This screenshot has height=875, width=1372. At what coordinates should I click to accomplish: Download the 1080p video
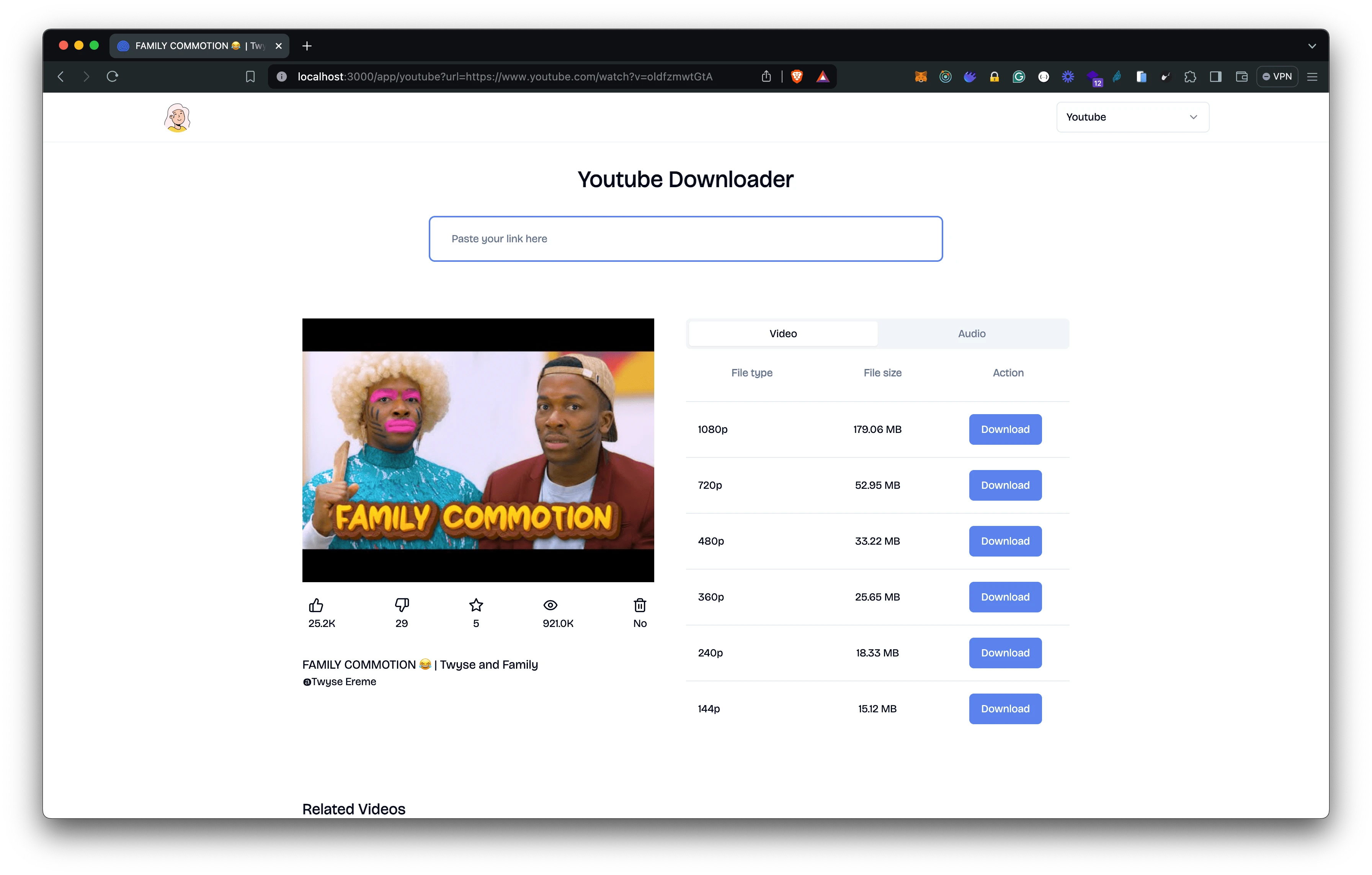tap(1005, 429)
